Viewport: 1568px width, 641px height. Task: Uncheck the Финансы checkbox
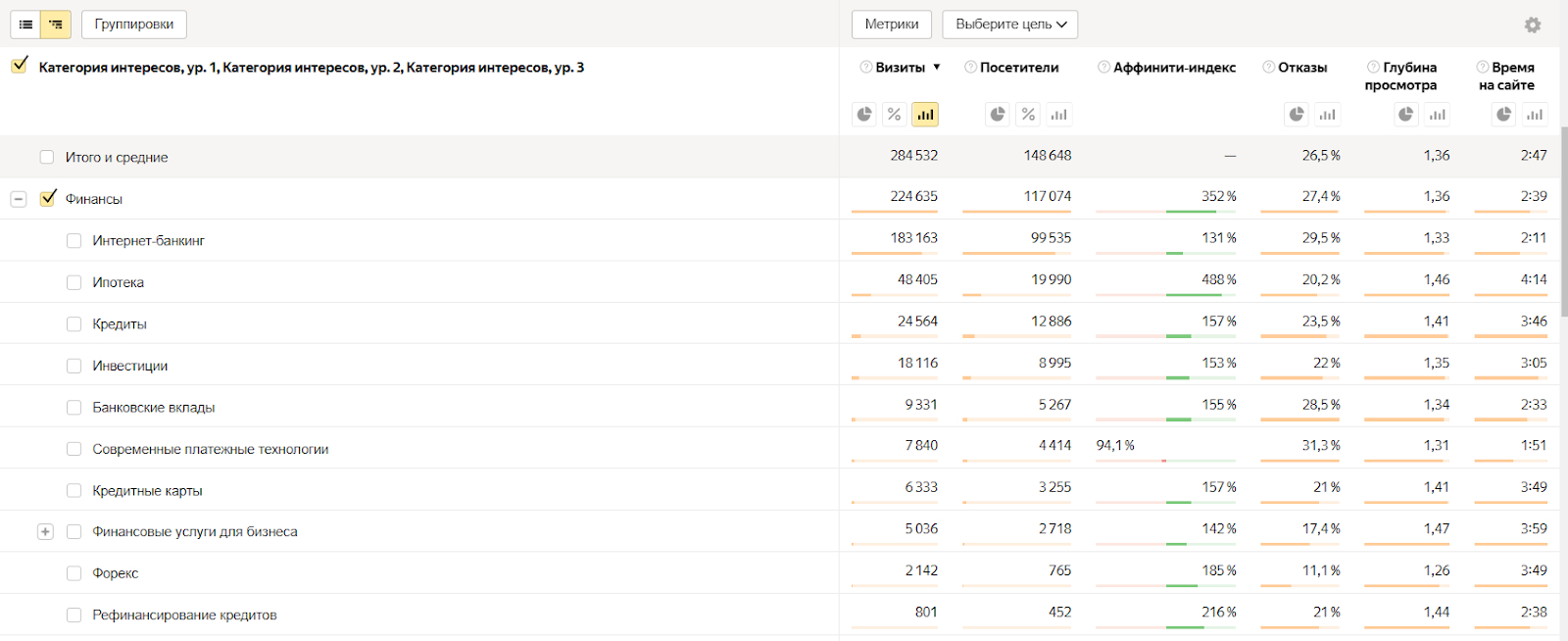pyautogui.click(x=48, y=198)
